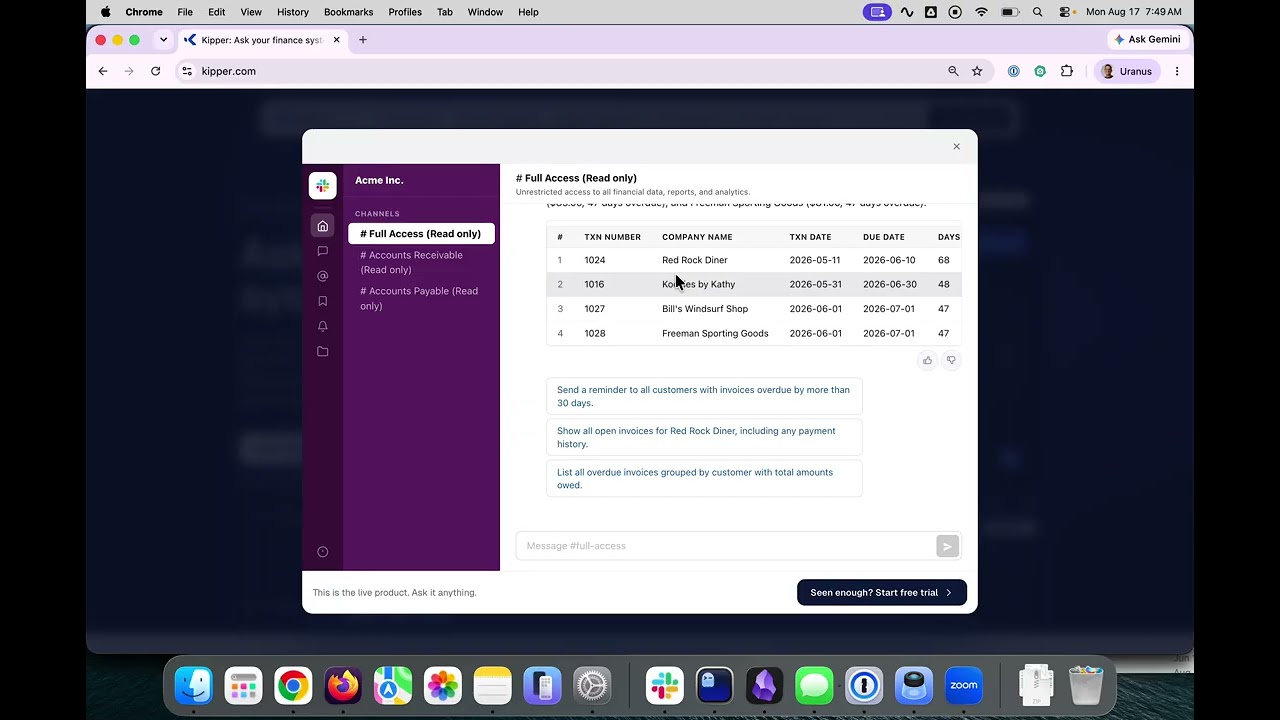Click the Red Rock Diner company cell
Screen dimensions: 1280x720
click(695, 260)
